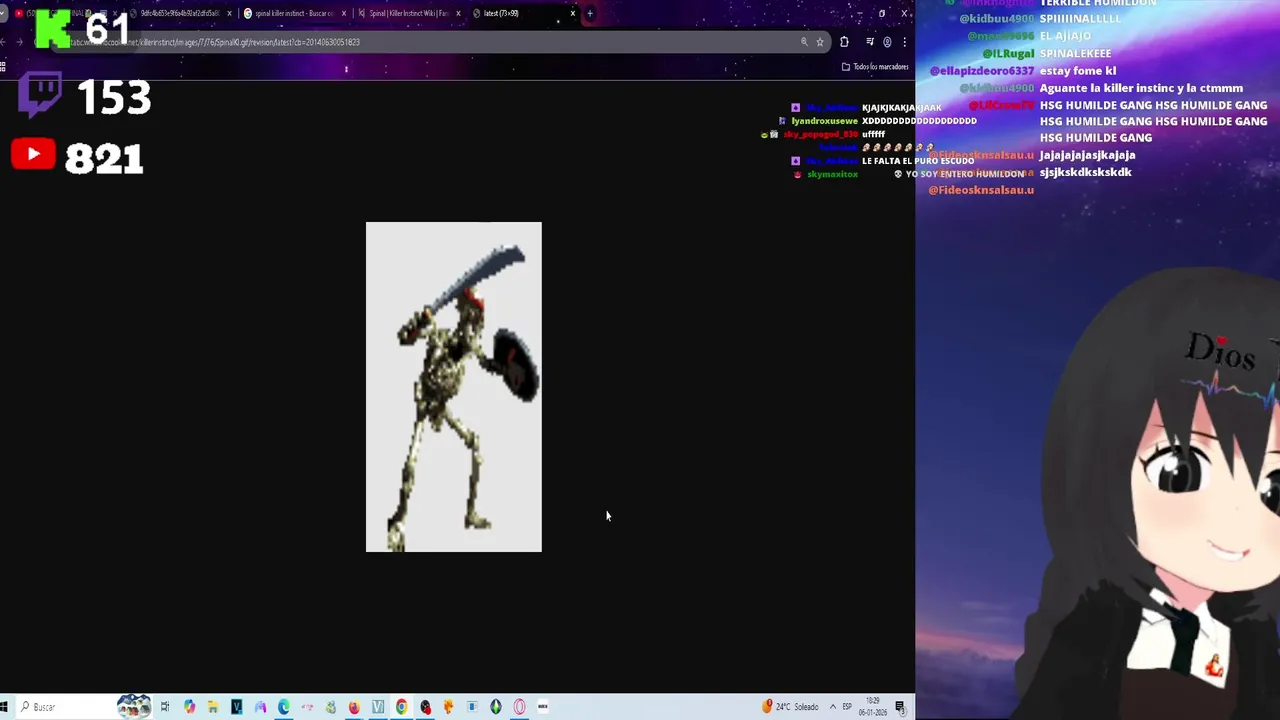Open Copilot icon in the taskbar

[189, 707]
